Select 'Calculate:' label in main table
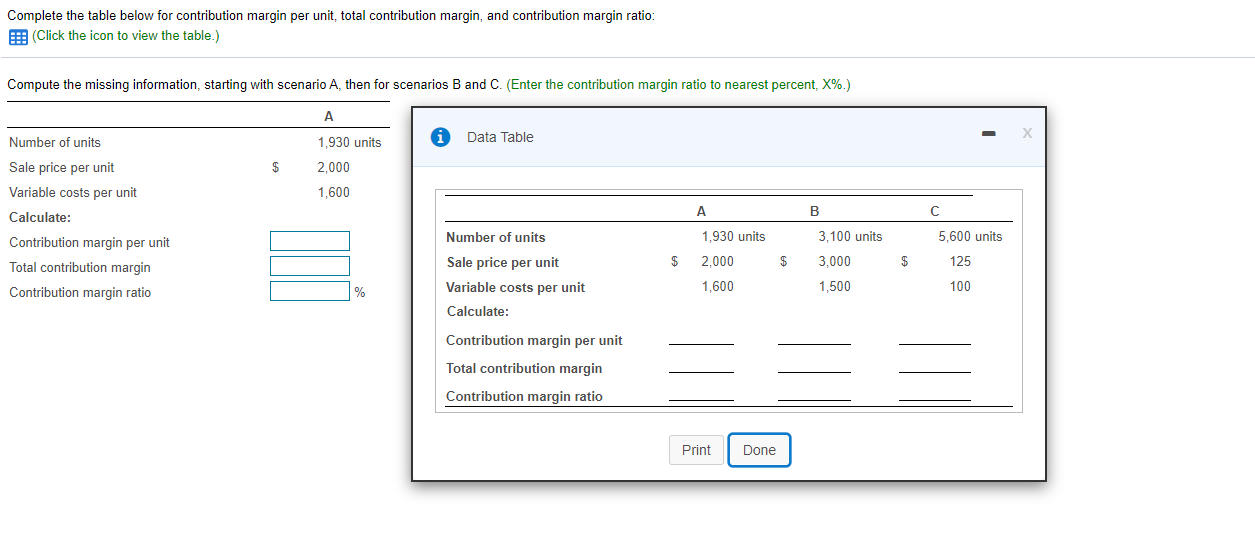Screen dimensions: 1255x555 40,218
